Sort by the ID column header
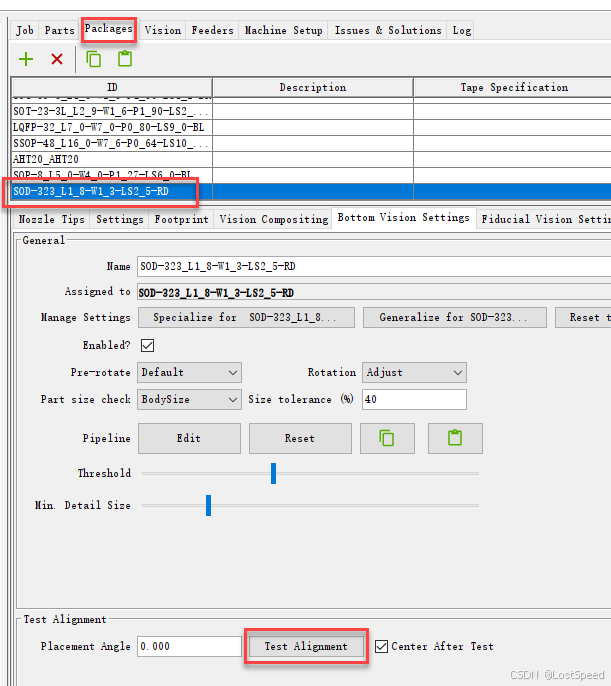The image size is (611, 686). (x=112, y=88)
